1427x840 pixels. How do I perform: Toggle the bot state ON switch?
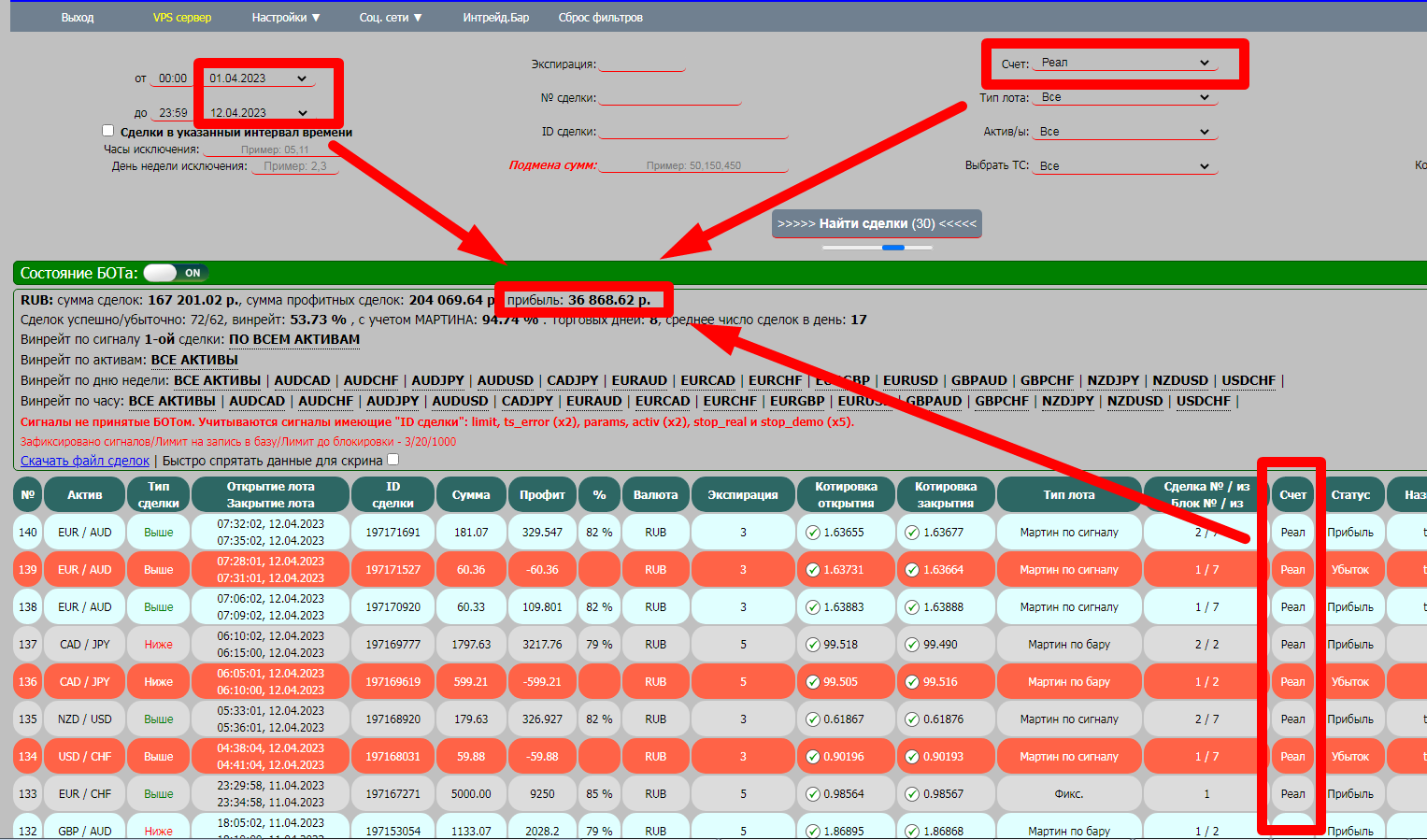175,273
